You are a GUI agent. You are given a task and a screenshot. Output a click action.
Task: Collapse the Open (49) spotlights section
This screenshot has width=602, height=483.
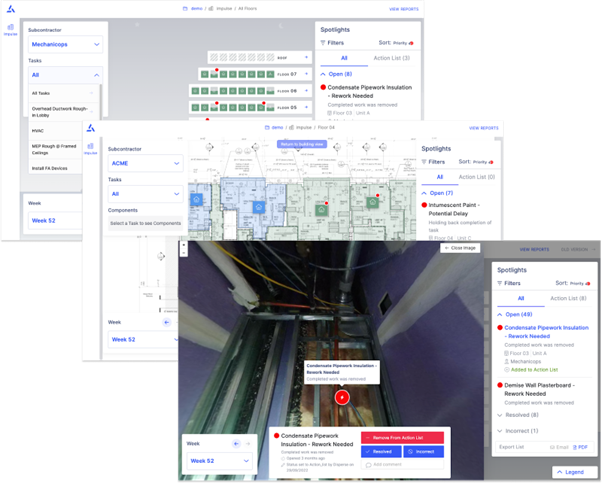pos(515,314)
